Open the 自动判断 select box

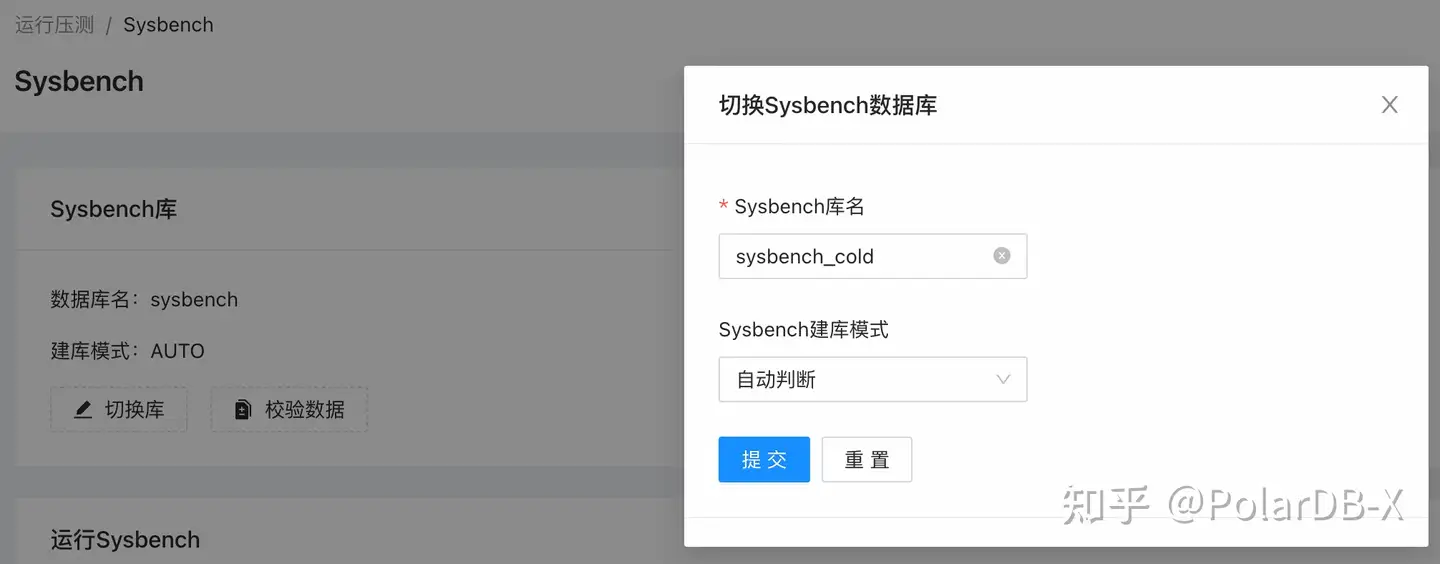[x=860, y=380]
